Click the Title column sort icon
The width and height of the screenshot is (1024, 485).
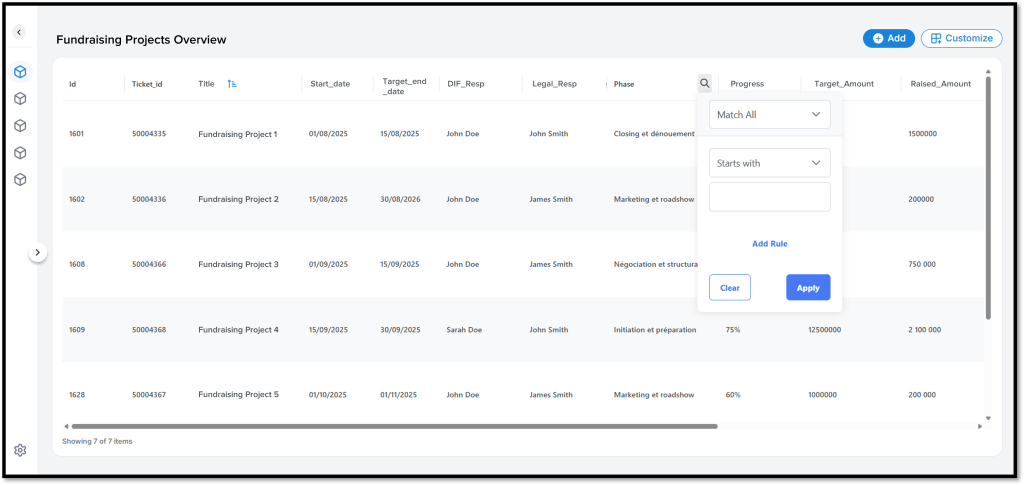232,84
